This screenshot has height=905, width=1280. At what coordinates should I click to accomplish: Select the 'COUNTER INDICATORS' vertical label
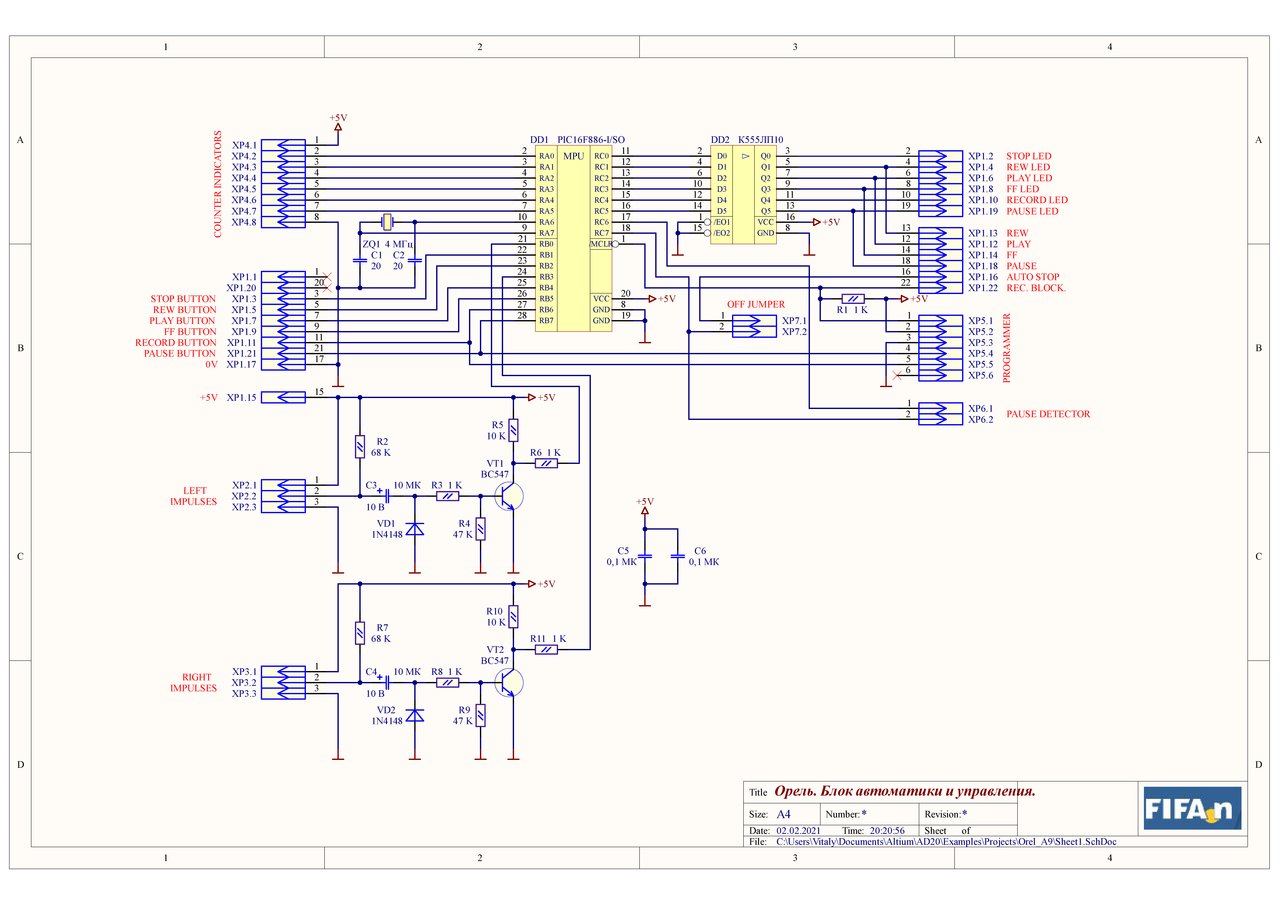coord(216,182)
